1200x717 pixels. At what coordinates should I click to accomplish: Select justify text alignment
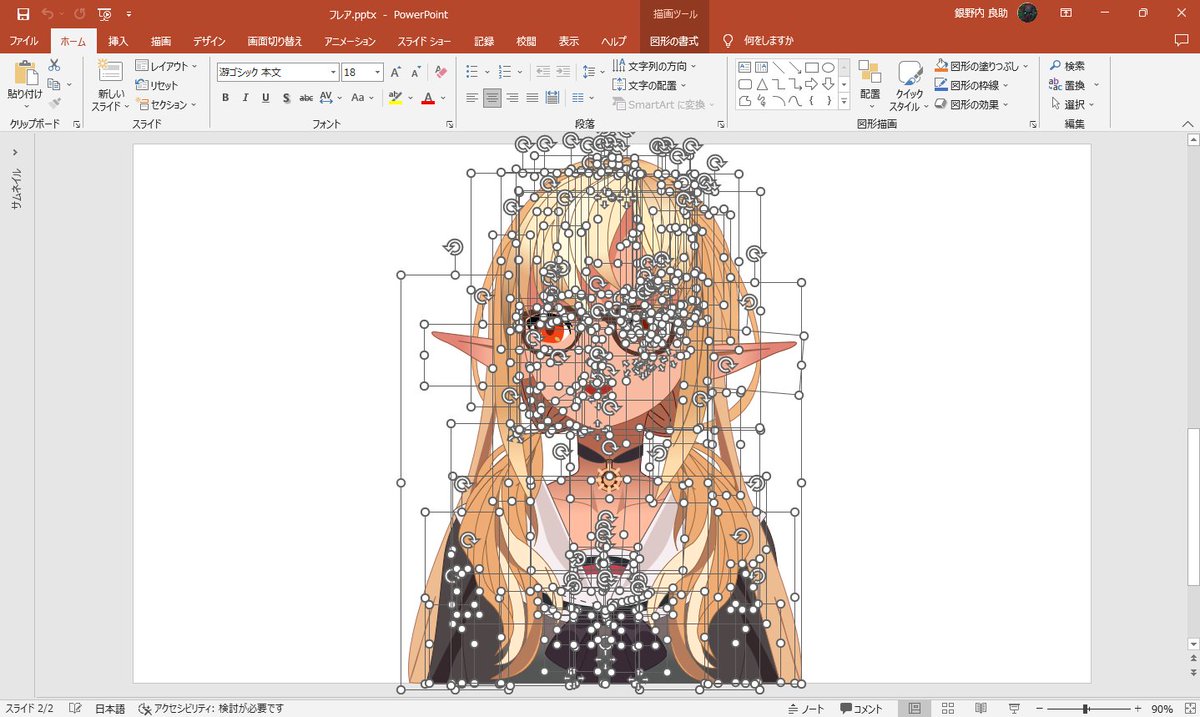[x=532, y=98]
